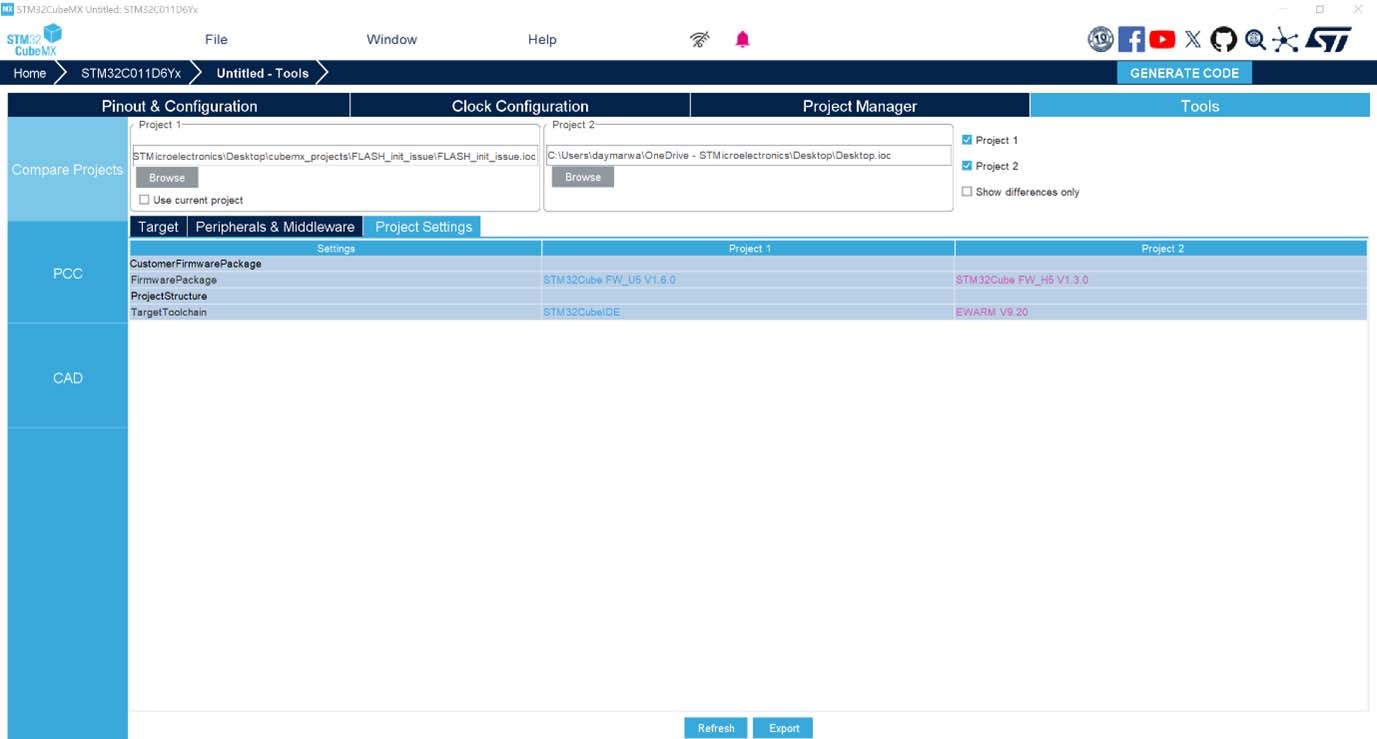This screenshot has height=739, width=1377.
Task: Open the File menu
Action: tap(216, 40)
